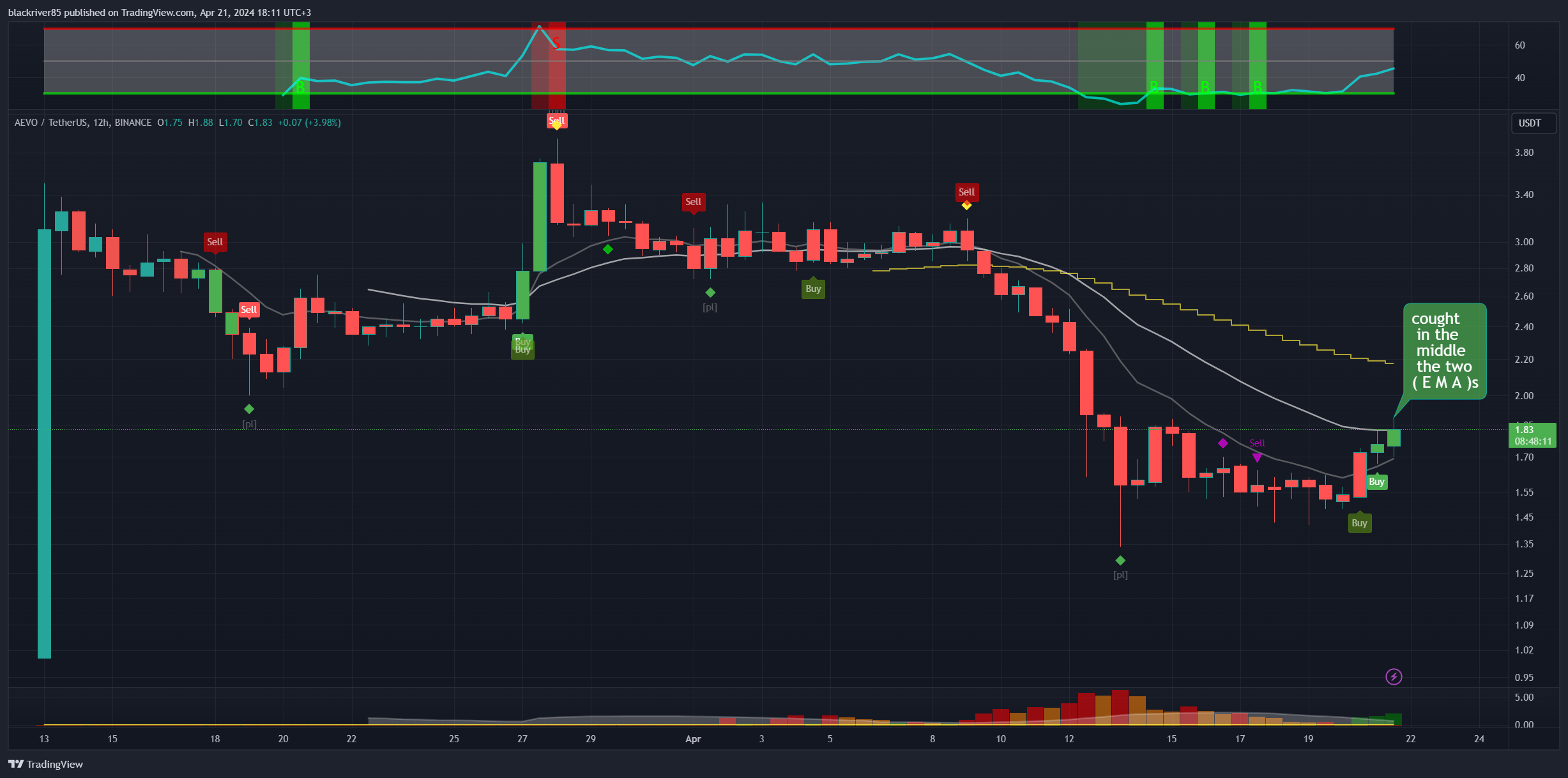Click the stacked Buy labels below the March 27 candle

[x=522, y=346]
